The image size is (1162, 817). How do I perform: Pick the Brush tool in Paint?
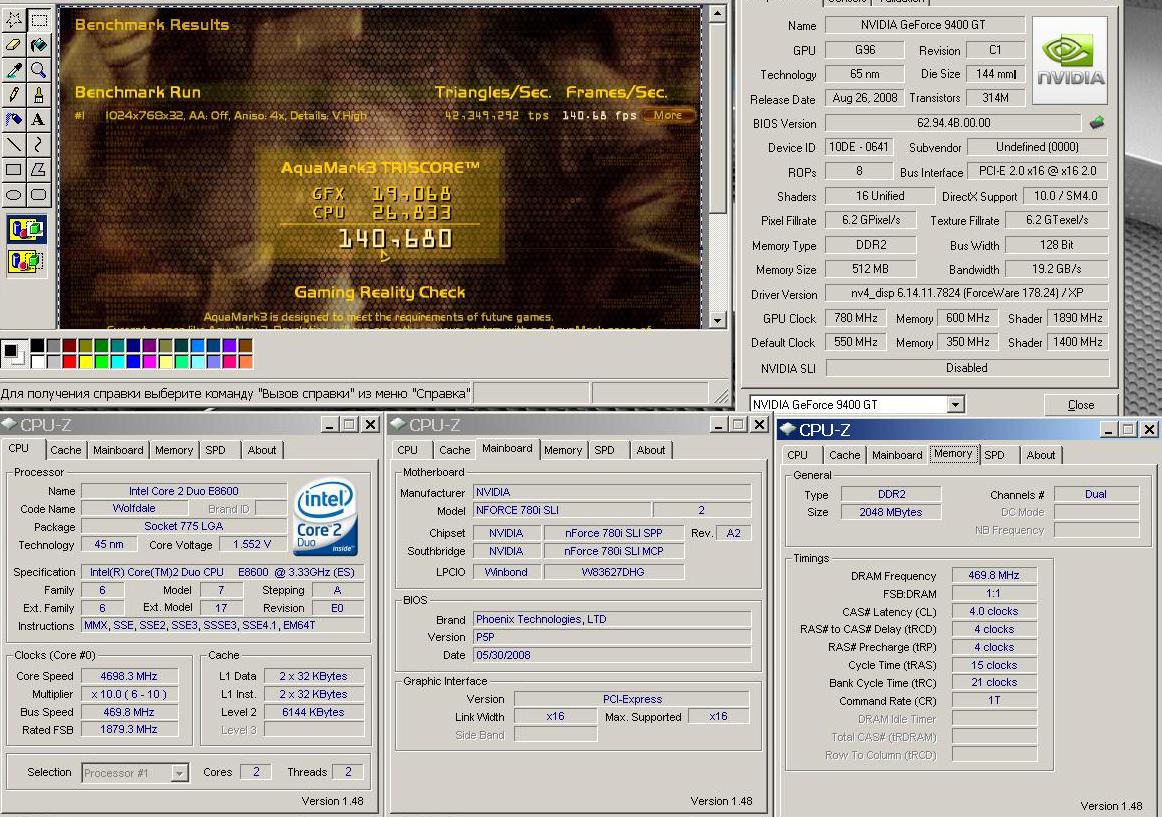tap(39, 94)
